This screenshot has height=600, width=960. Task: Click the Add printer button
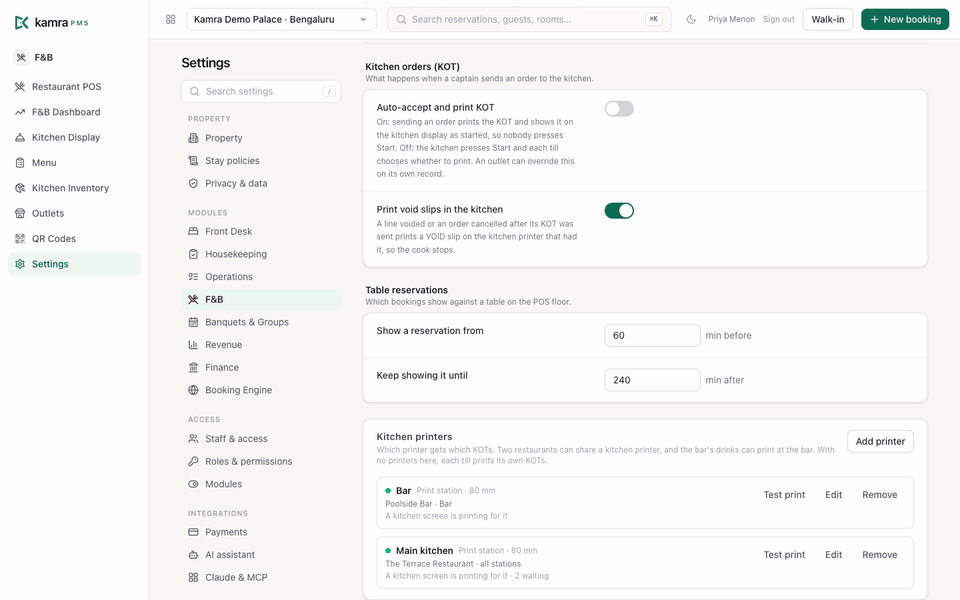coord(880,441)
